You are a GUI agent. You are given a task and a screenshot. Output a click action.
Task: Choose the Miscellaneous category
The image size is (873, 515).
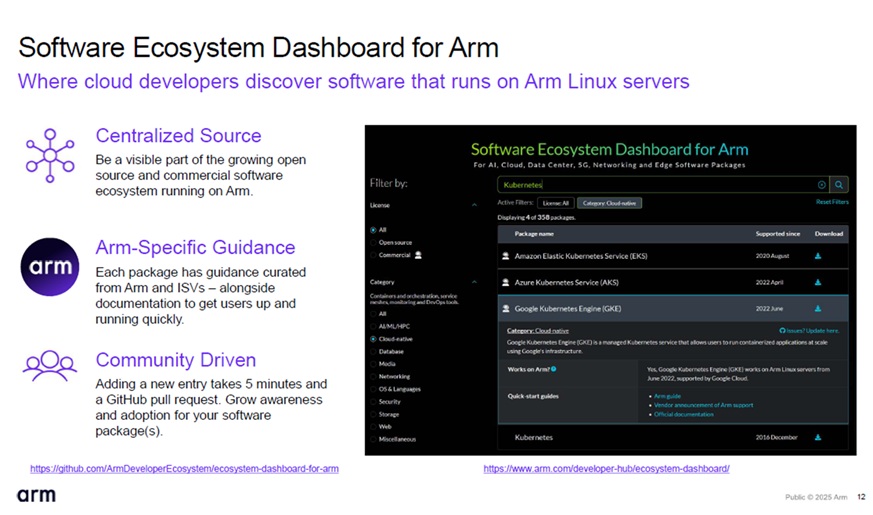point(373,439)
